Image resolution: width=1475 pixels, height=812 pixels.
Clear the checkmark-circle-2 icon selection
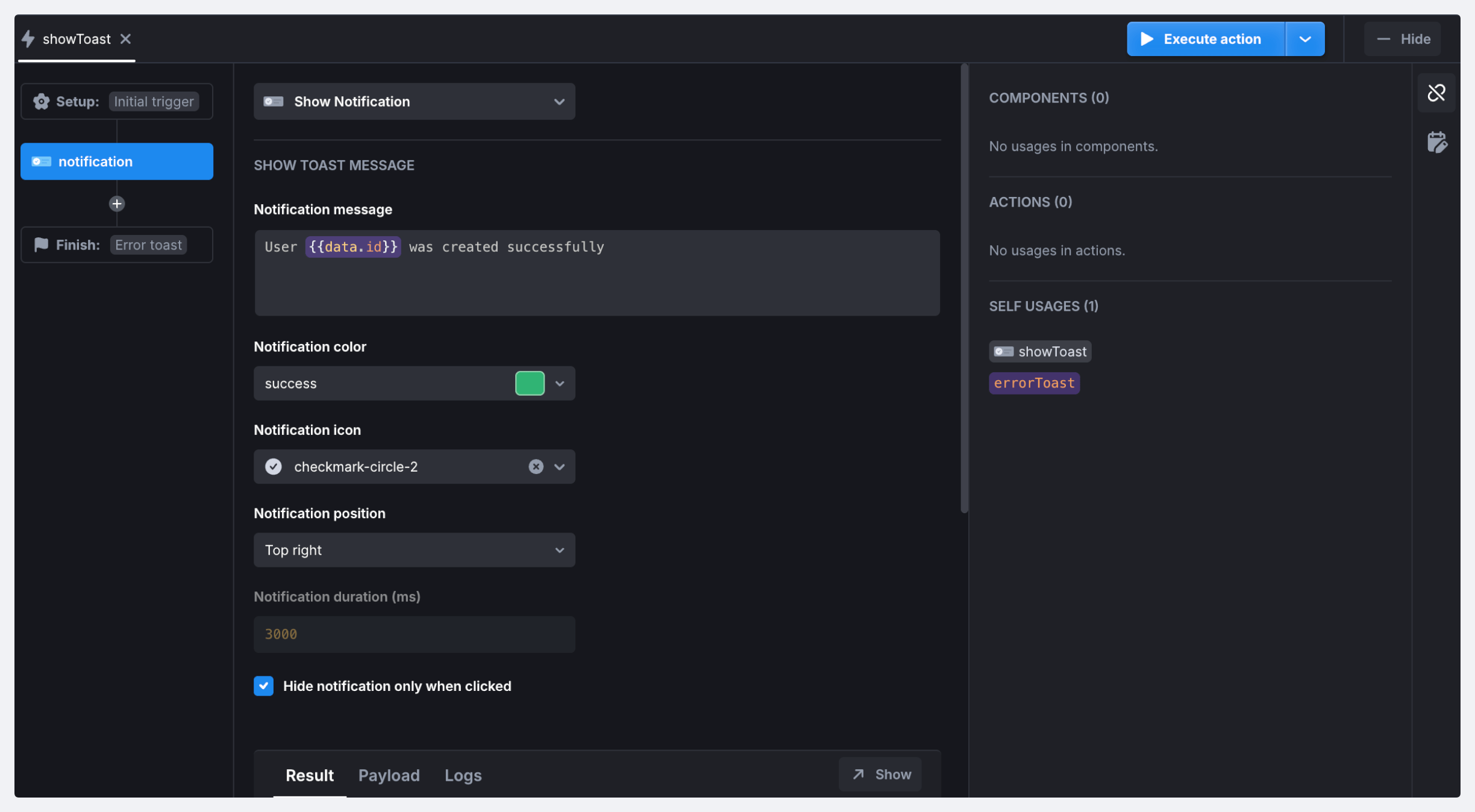(x=536, y=466)
